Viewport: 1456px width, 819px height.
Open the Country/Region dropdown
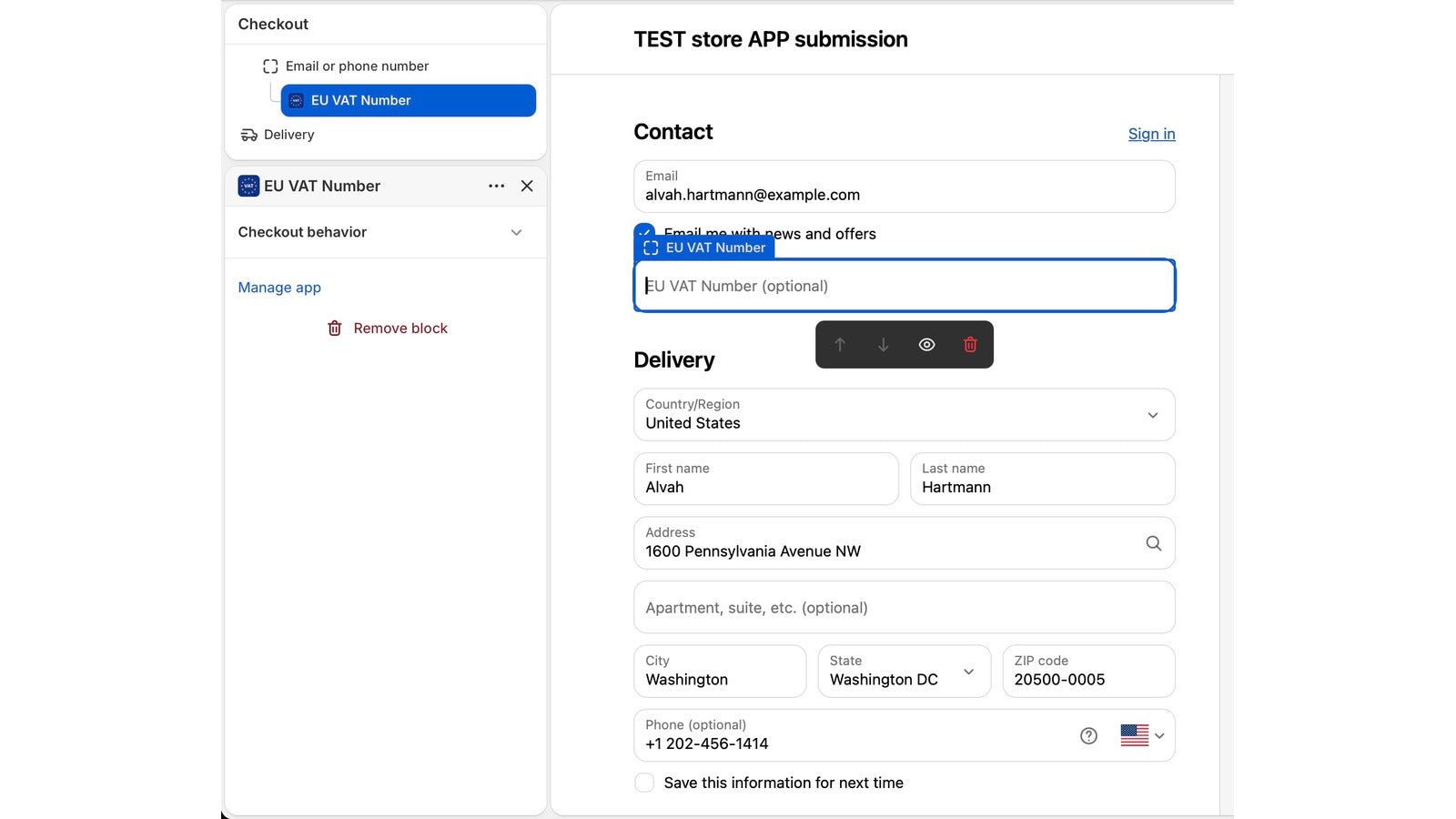pos(905,415)
